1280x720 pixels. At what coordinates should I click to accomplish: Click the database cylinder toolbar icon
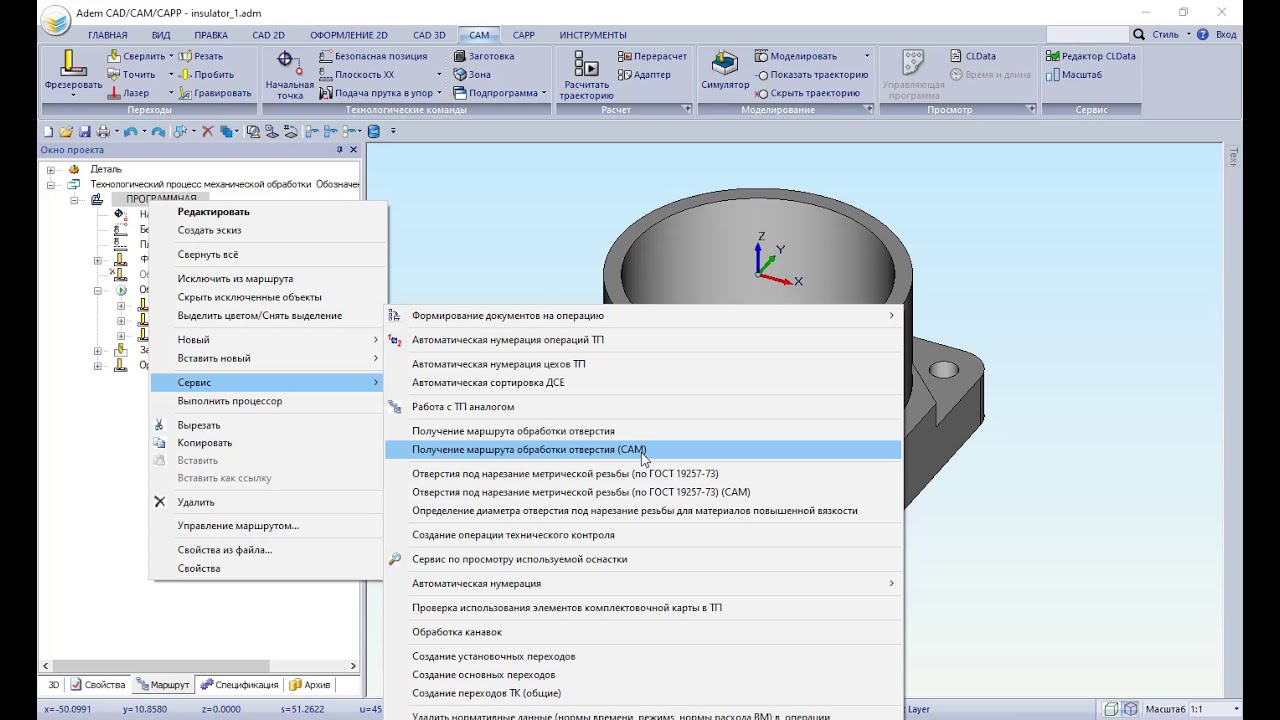374,131
